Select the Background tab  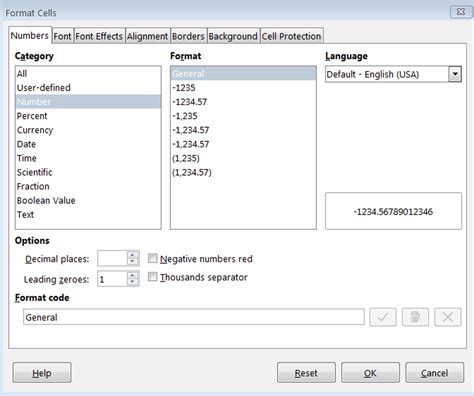pos(233,36)
